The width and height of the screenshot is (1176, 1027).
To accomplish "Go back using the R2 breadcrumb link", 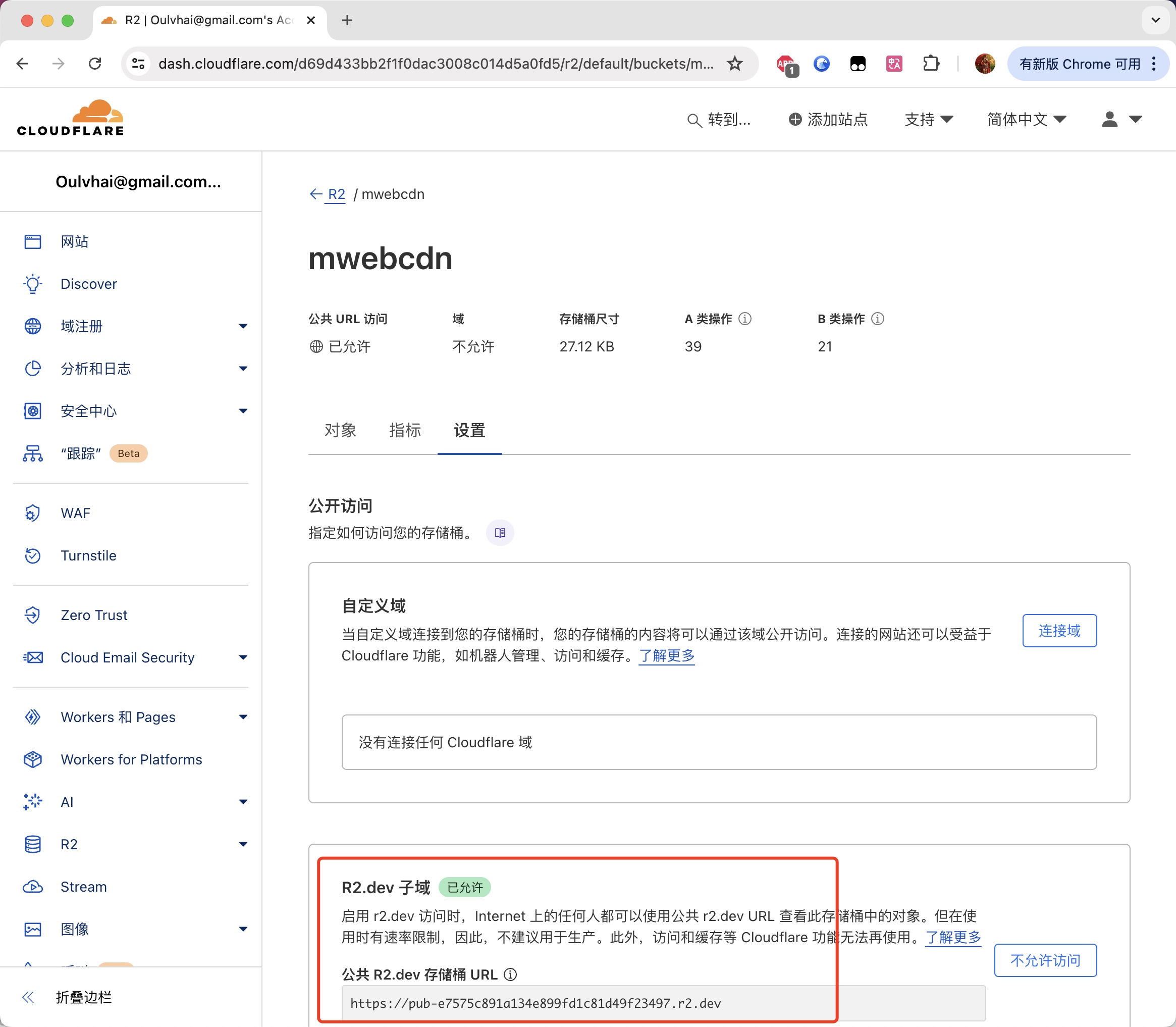I will [336, 194].
